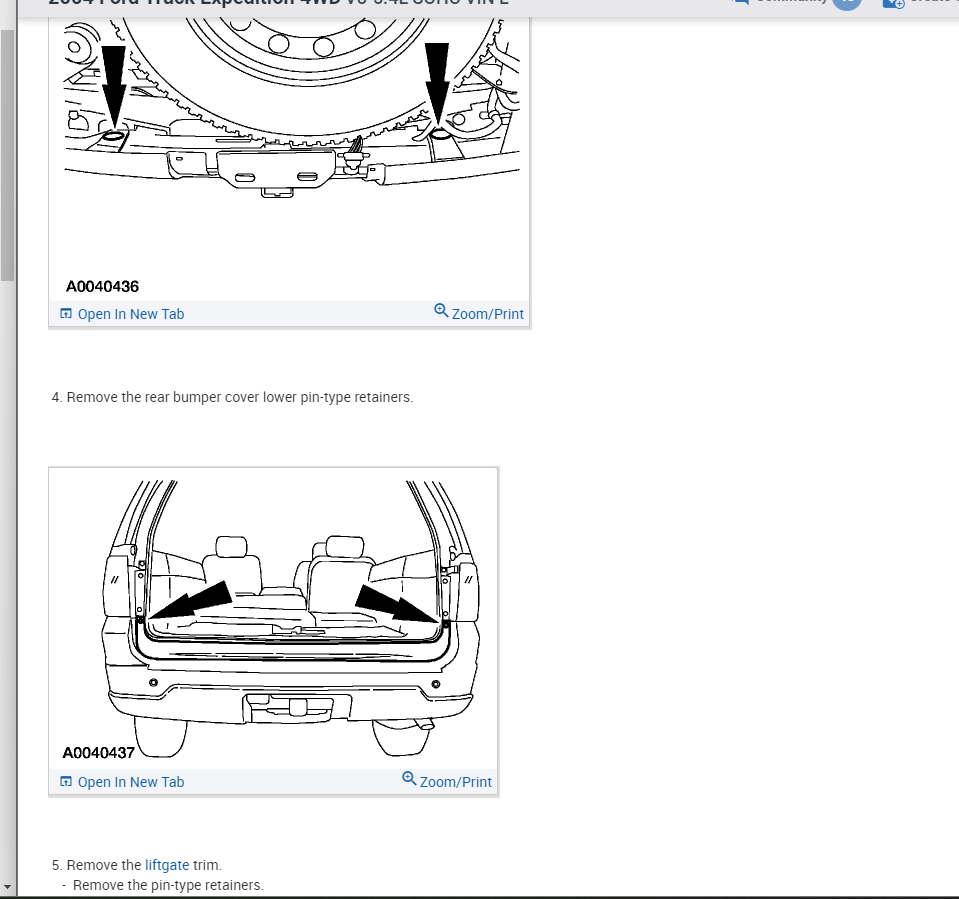Click the magnifier icon beside A0040436 Zoom/Print
Screen dimensions: 959x899
click(441, 311)
